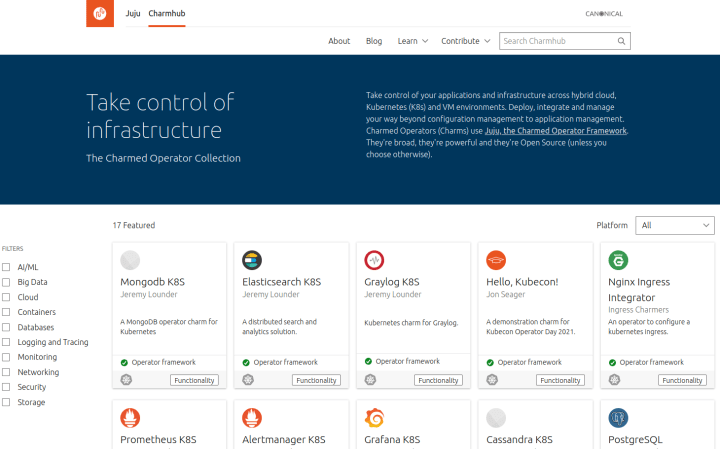This screenshot has width=720, height=449.
Task: Open the Cassandra K8S charm title
Action: 519,439
